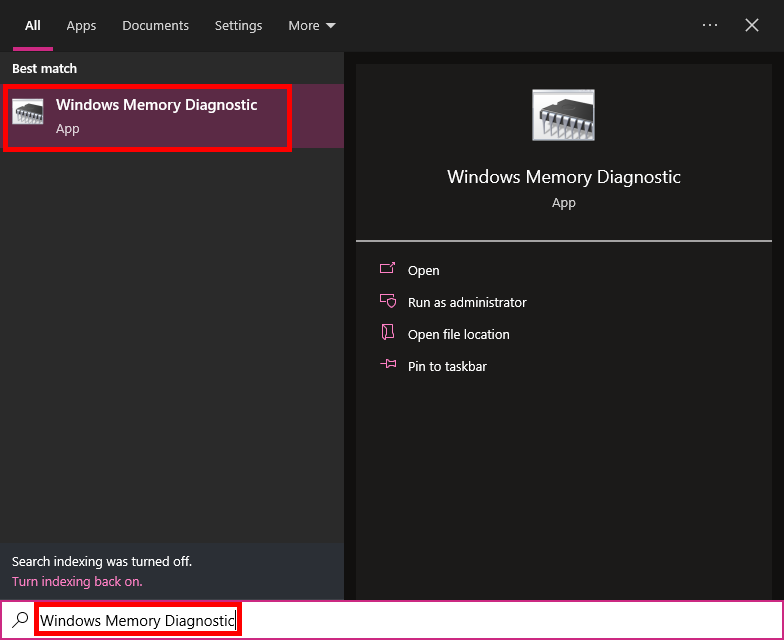Choose Pin to taskbar
The width and height of the screenshot is (784, 640).
tap(447, 366)
